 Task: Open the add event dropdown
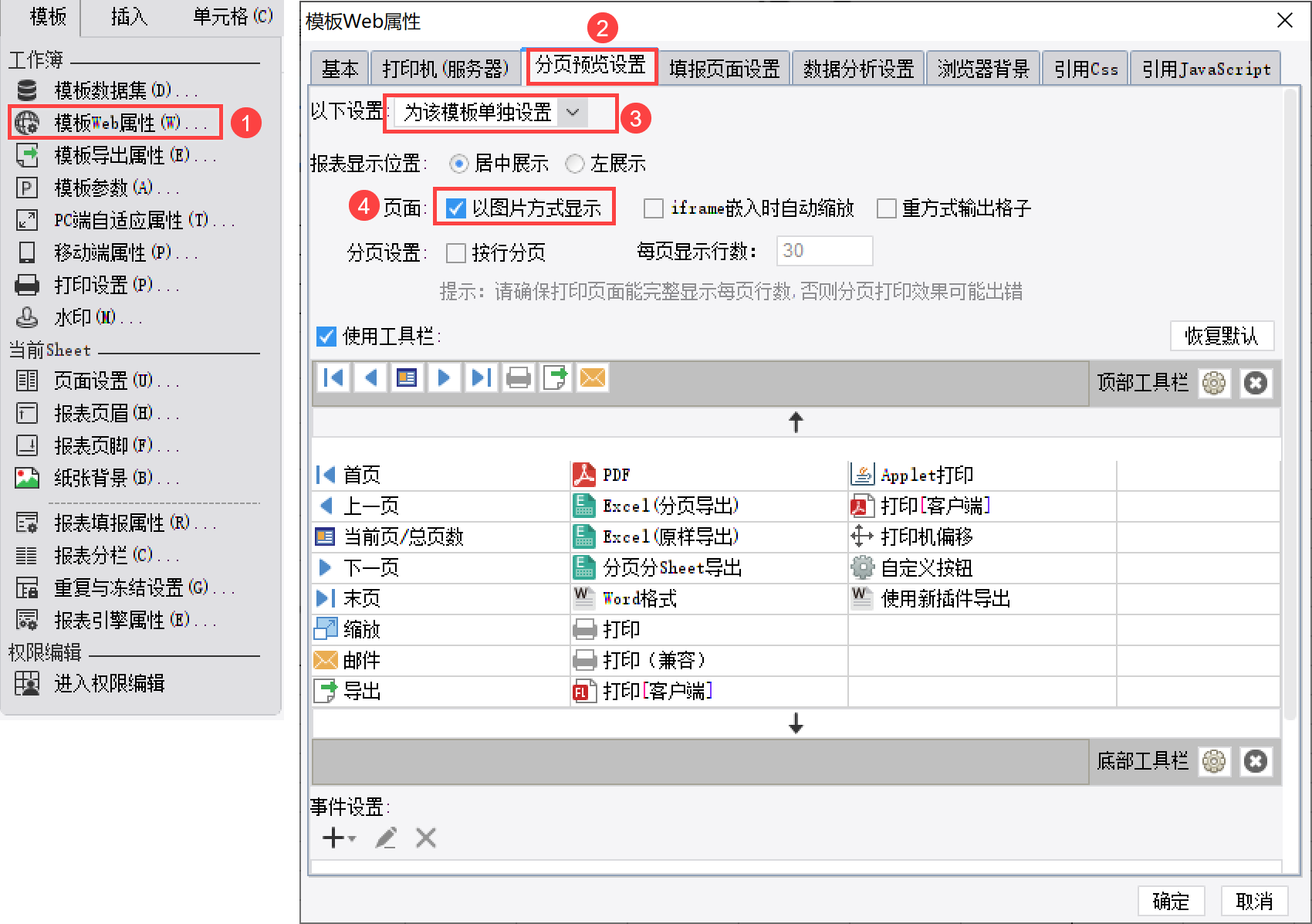point(339,838)
